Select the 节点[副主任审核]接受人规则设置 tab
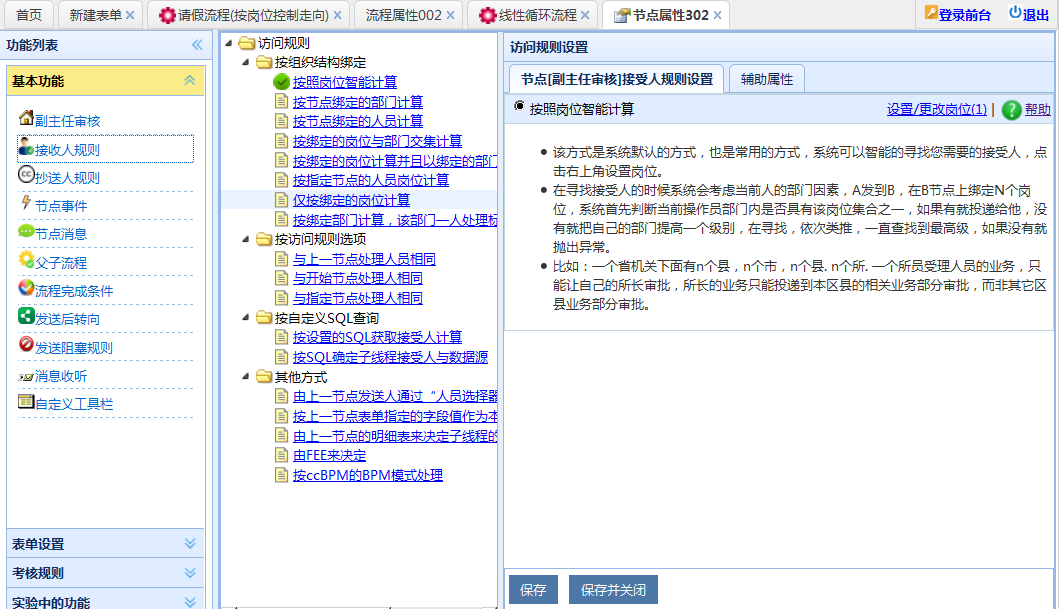 click(x=616, y=79)
